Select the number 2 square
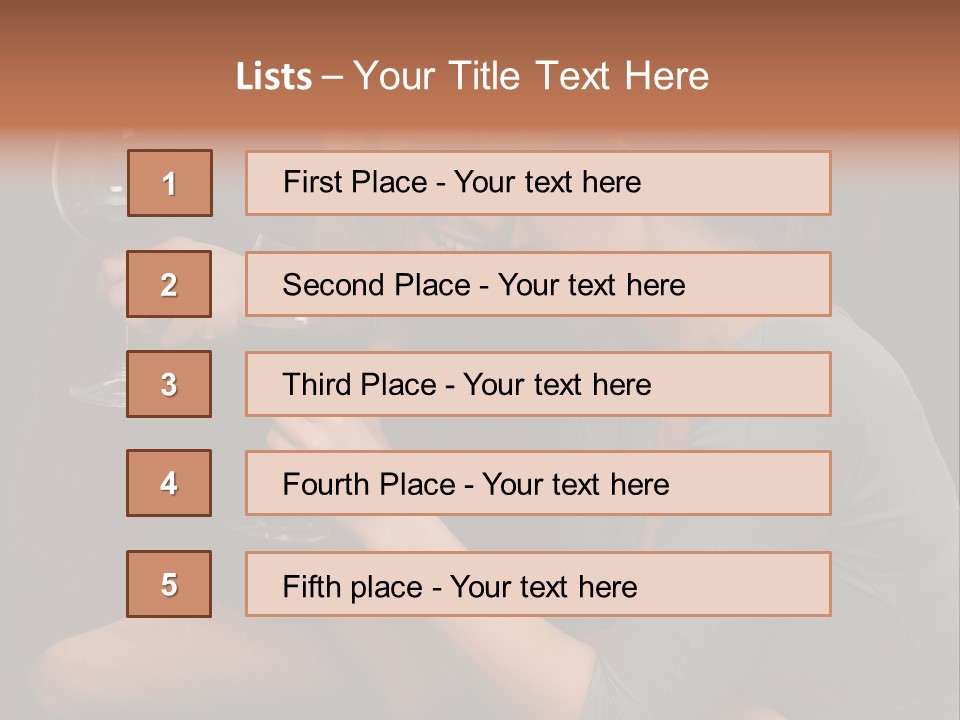Viewport: 960px width, 720px height. 170,284
